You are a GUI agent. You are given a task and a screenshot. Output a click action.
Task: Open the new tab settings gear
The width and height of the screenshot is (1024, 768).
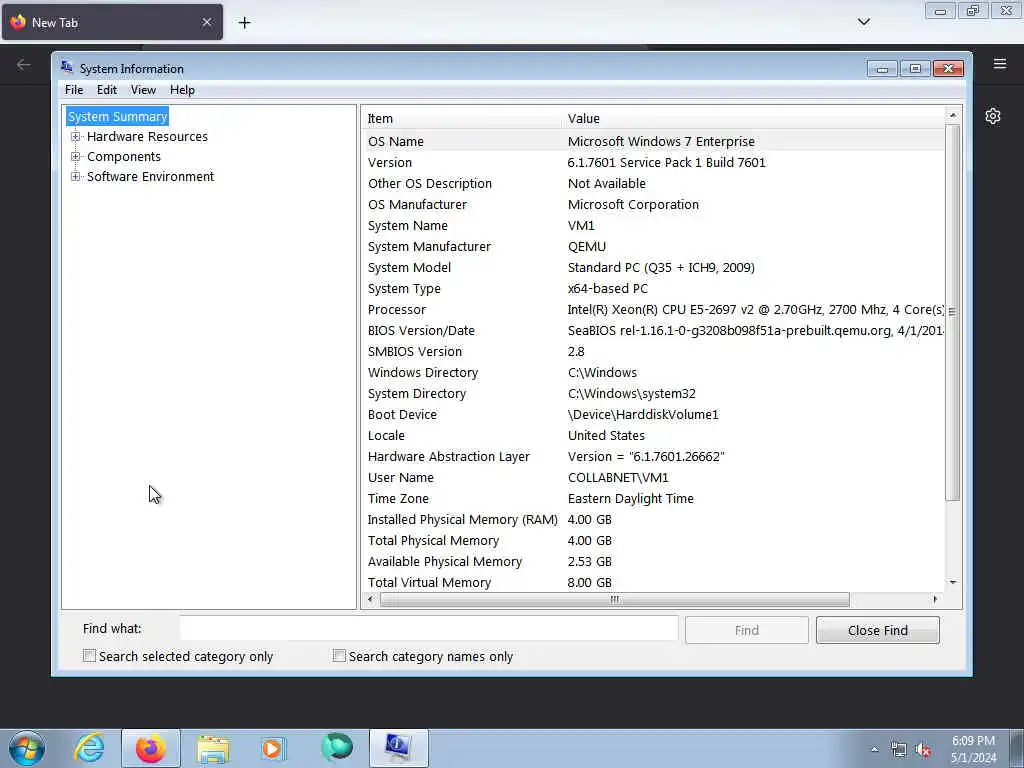993,116
